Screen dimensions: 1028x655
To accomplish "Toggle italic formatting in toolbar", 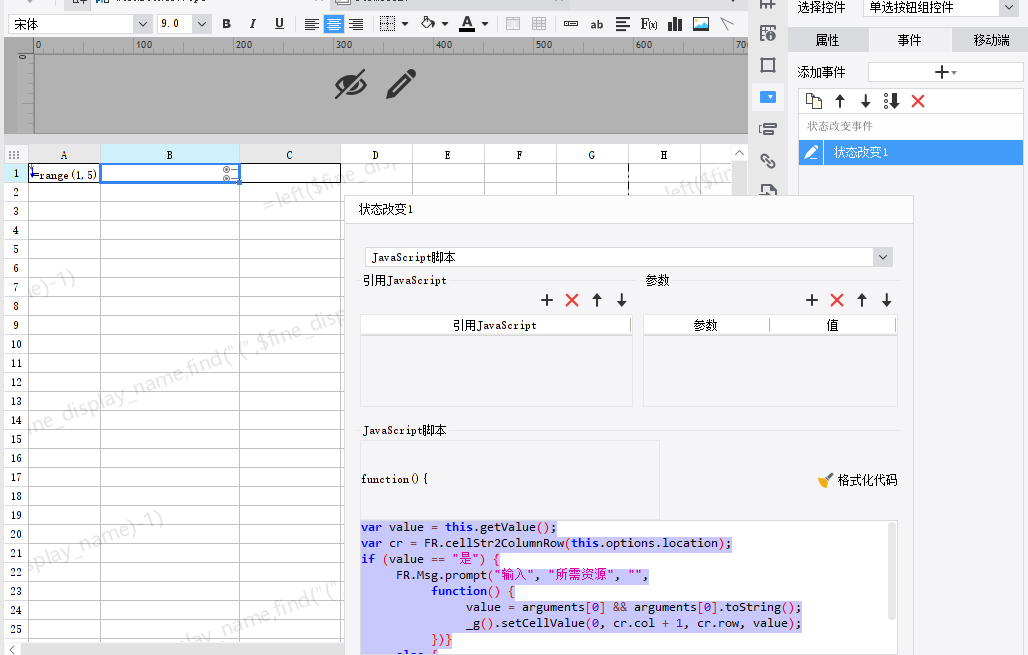I will (x=253, y=24).
